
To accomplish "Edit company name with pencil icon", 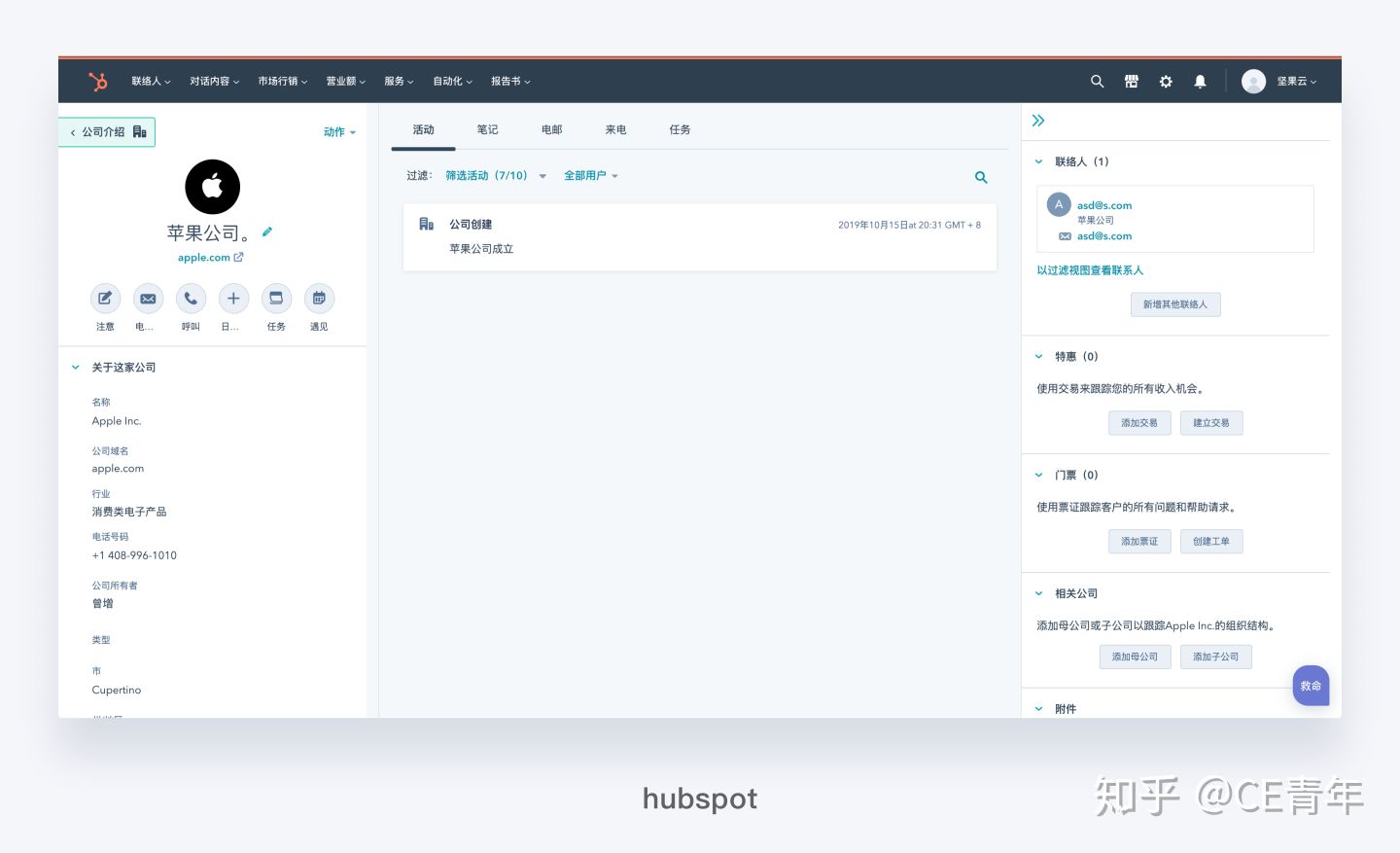I will pyautogui.click(x=267, y=231).
